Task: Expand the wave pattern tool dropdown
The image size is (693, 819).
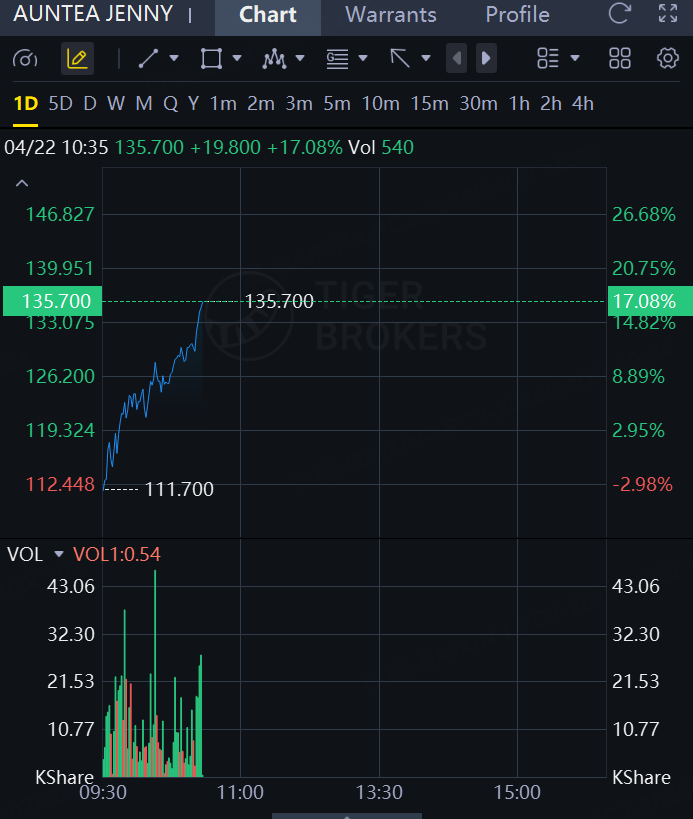Action: 300,59
